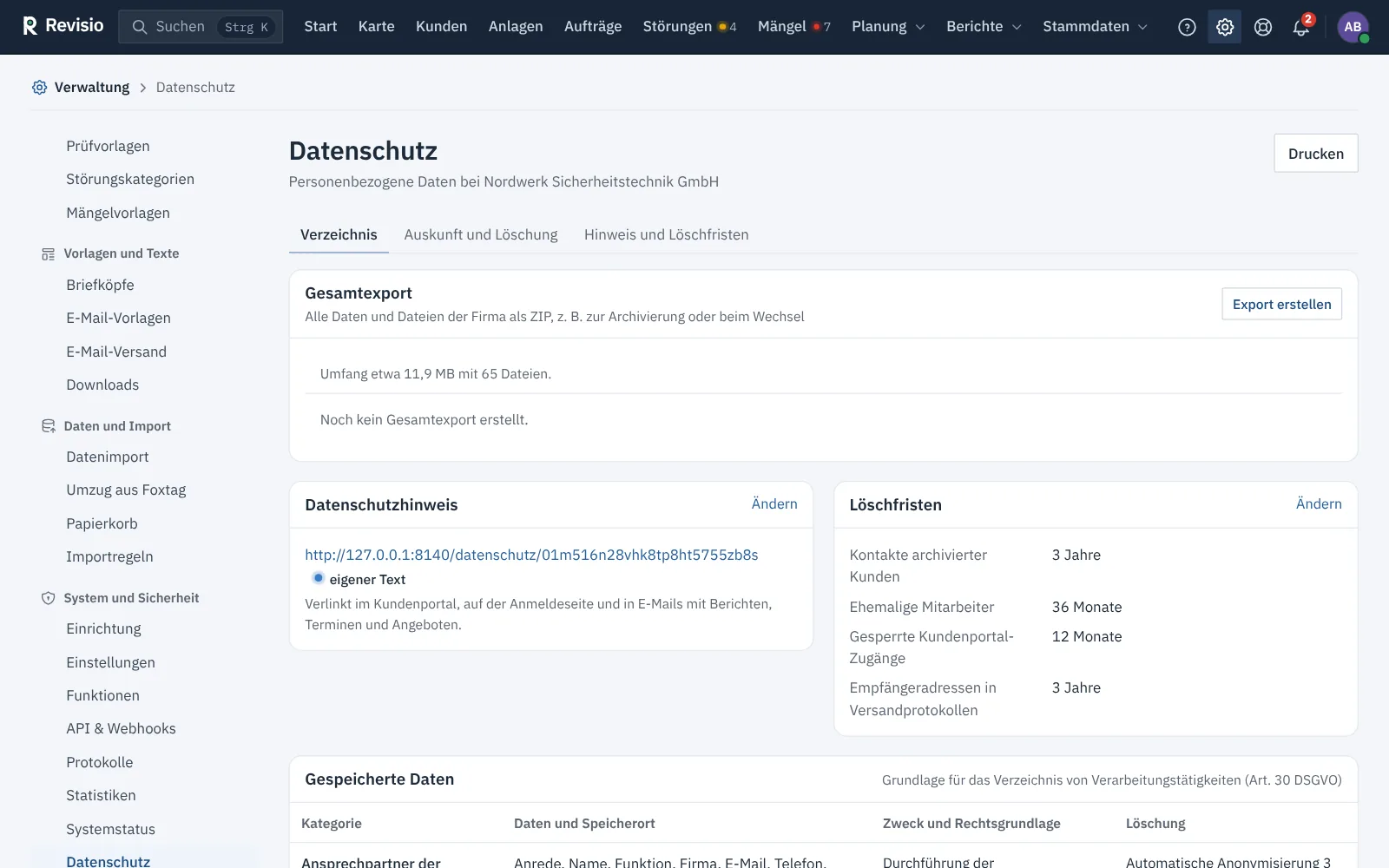Click the Drucken button
This screenshot has height=868, width=1389.
[x=1315, y=154]
